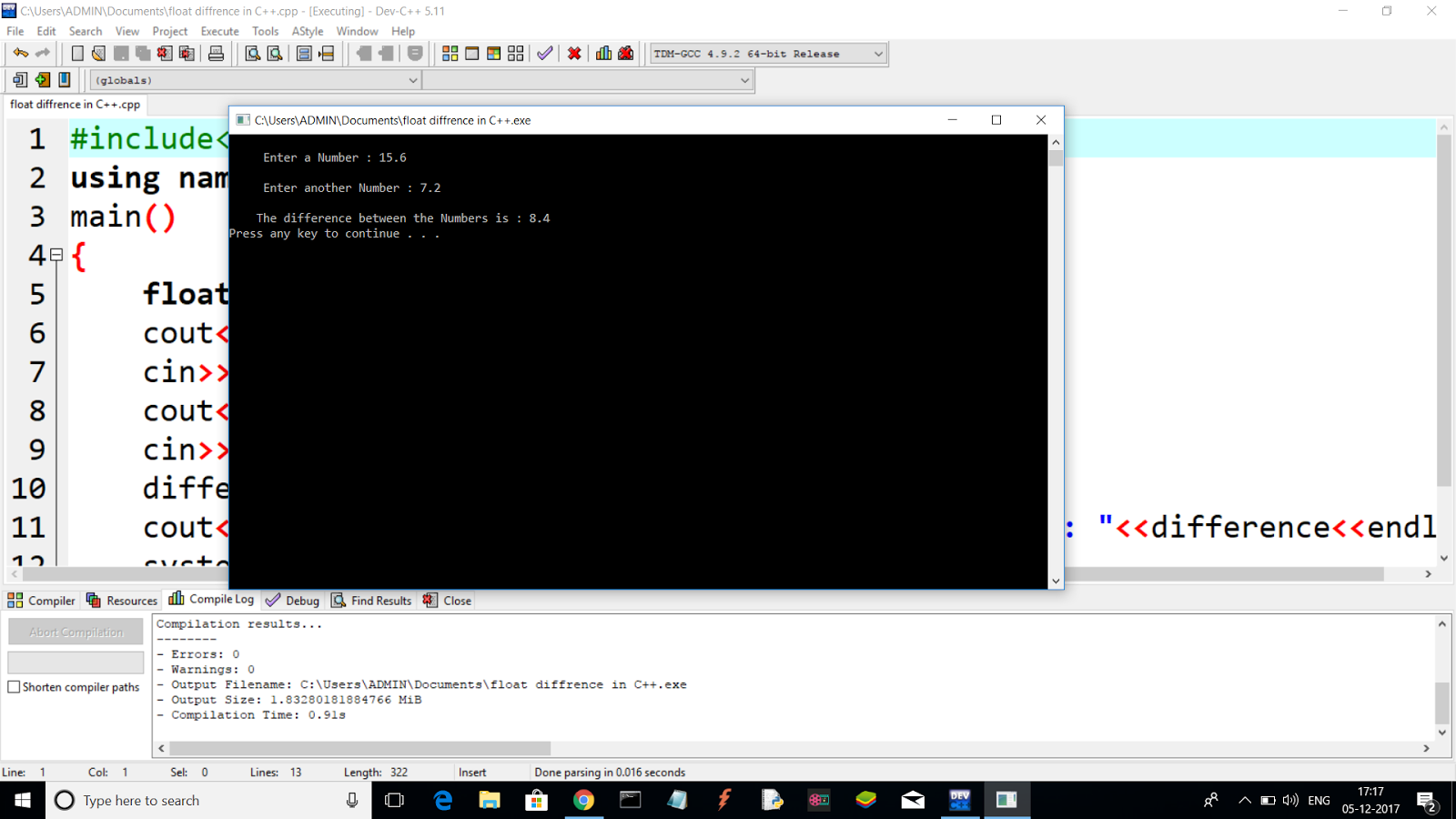Print the source code via the Print icon
Image resolution: width=1456 pixels, height=819 pixels.
coord(217,53)
